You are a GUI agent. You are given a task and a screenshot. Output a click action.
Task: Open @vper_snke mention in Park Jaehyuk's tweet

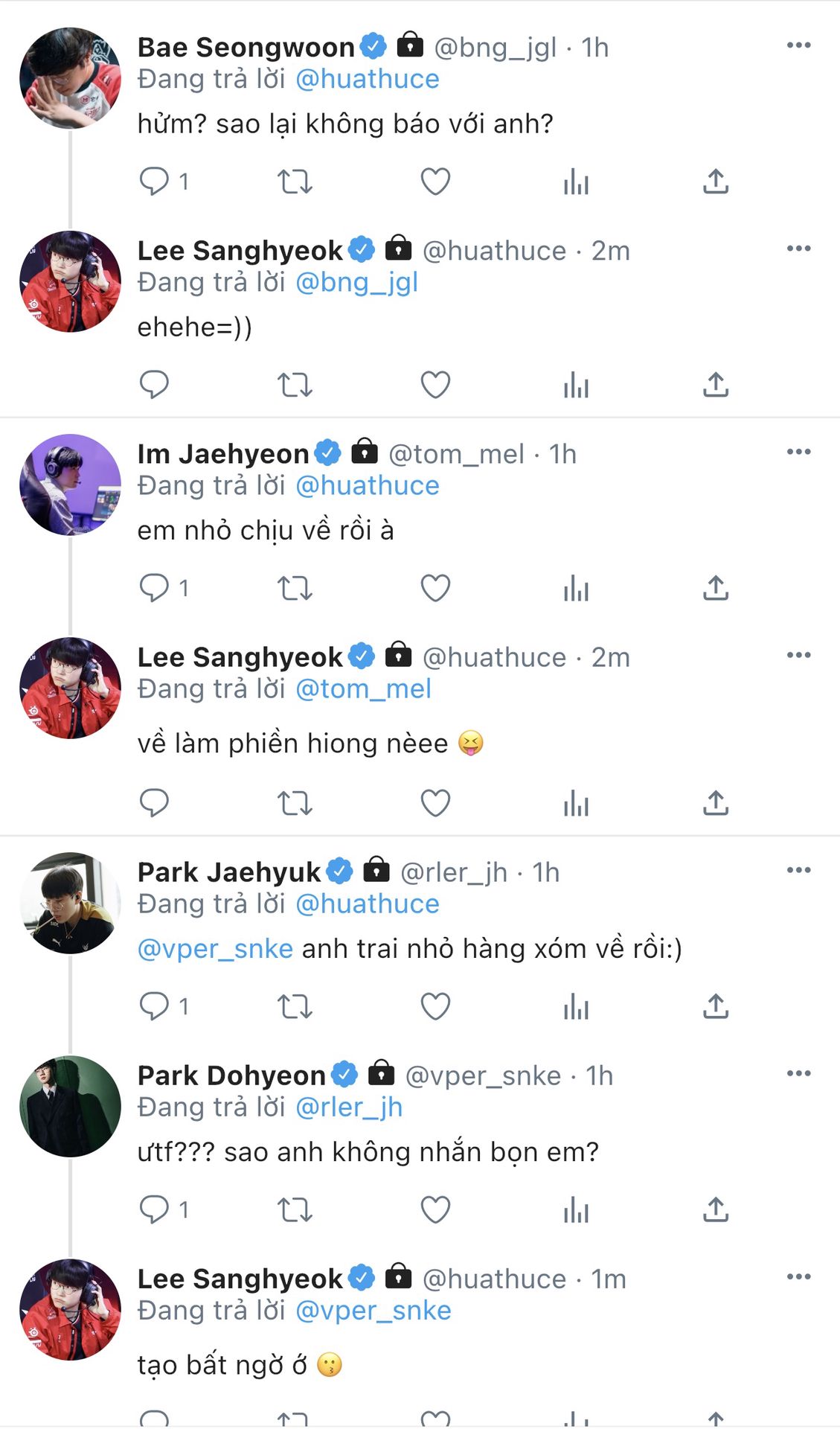pyautogui.click(x=216, y=949)
